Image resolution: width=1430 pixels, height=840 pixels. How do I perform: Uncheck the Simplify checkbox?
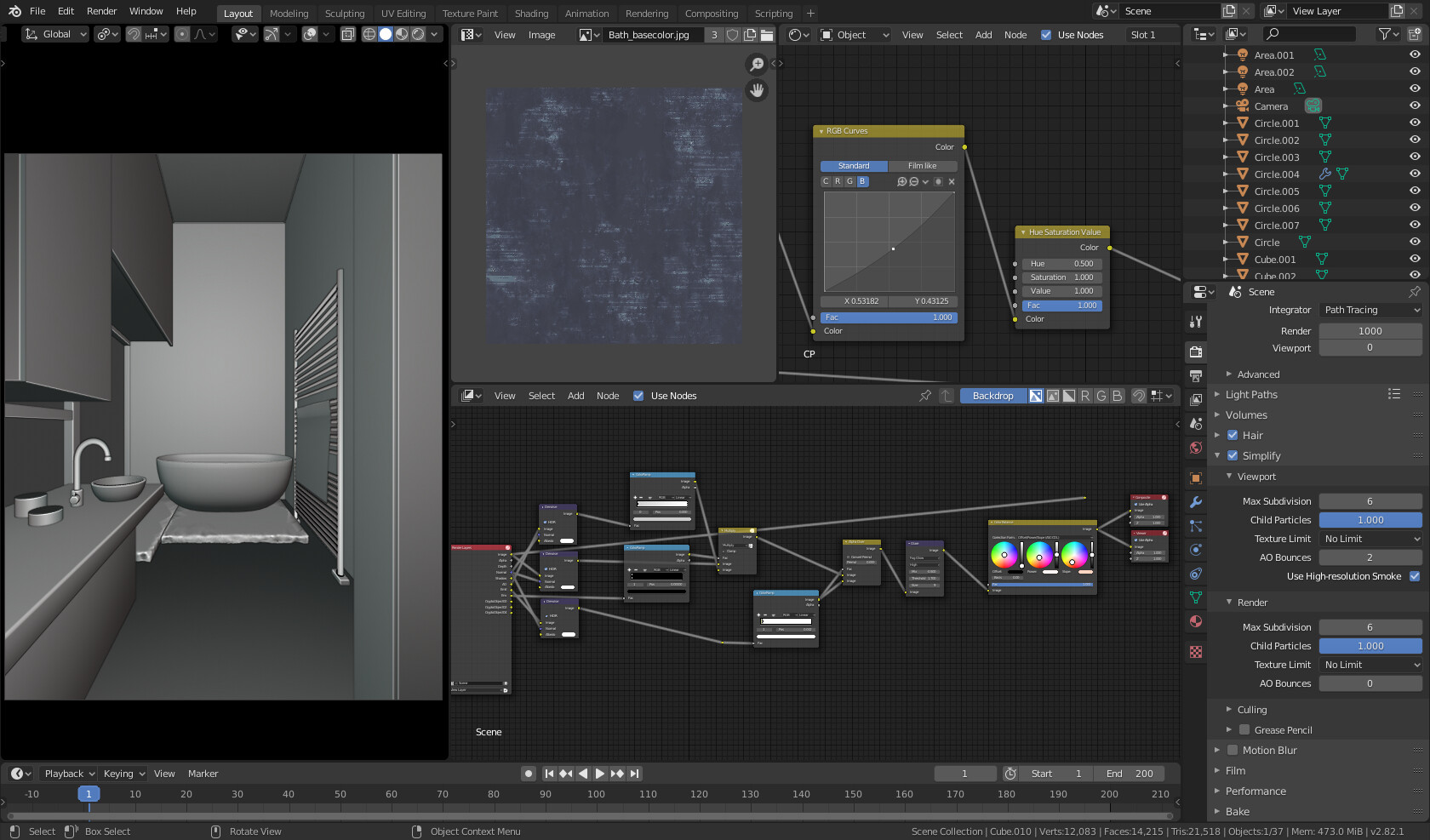pos(1233,455)
